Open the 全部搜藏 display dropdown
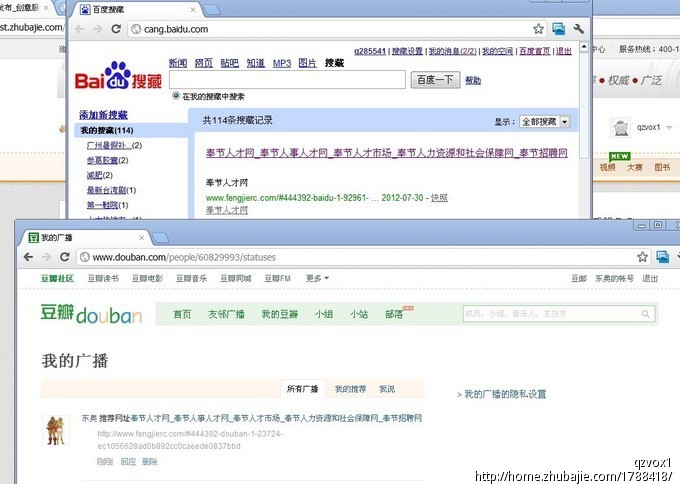 pyautogui.click(x=545, y=122)
